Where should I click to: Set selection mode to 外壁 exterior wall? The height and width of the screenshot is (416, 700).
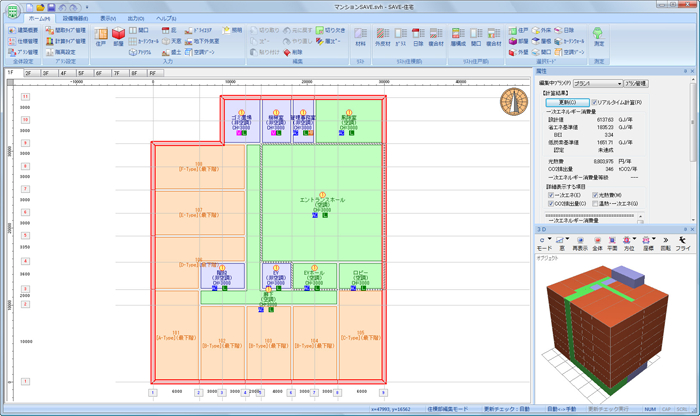518,52
